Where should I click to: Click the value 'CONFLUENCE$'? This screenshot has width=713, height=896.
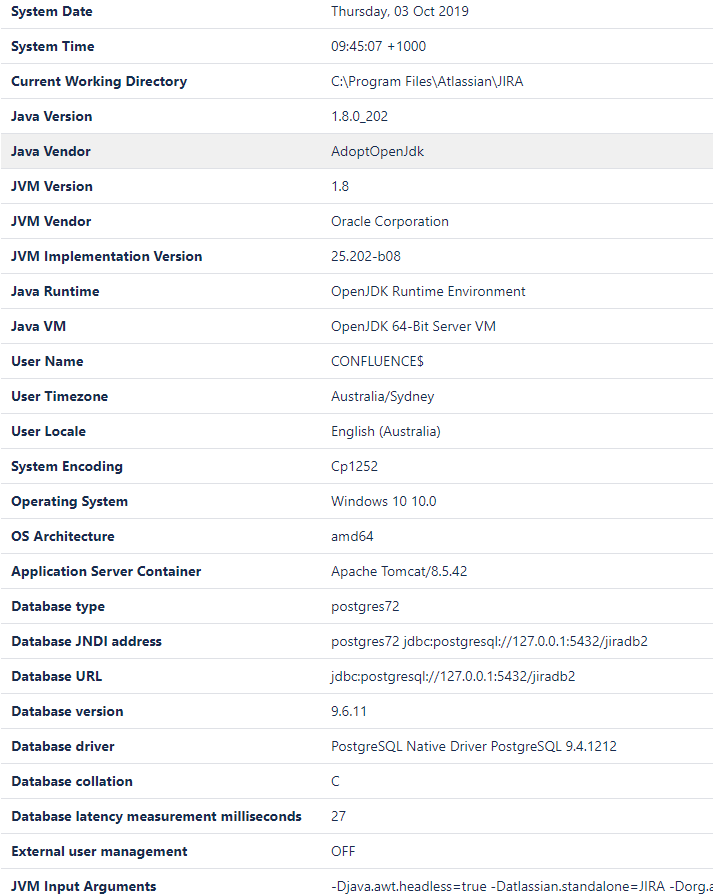(377, 361)
